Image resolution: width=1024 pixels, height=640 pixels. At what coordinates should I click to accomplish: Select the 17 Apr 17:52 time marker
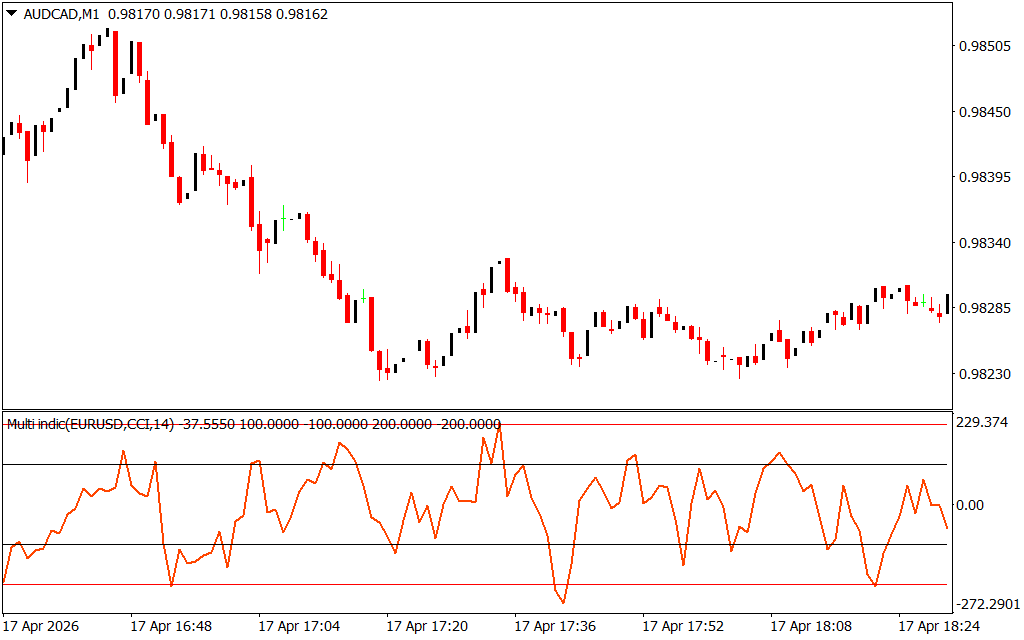coord(683,626)
